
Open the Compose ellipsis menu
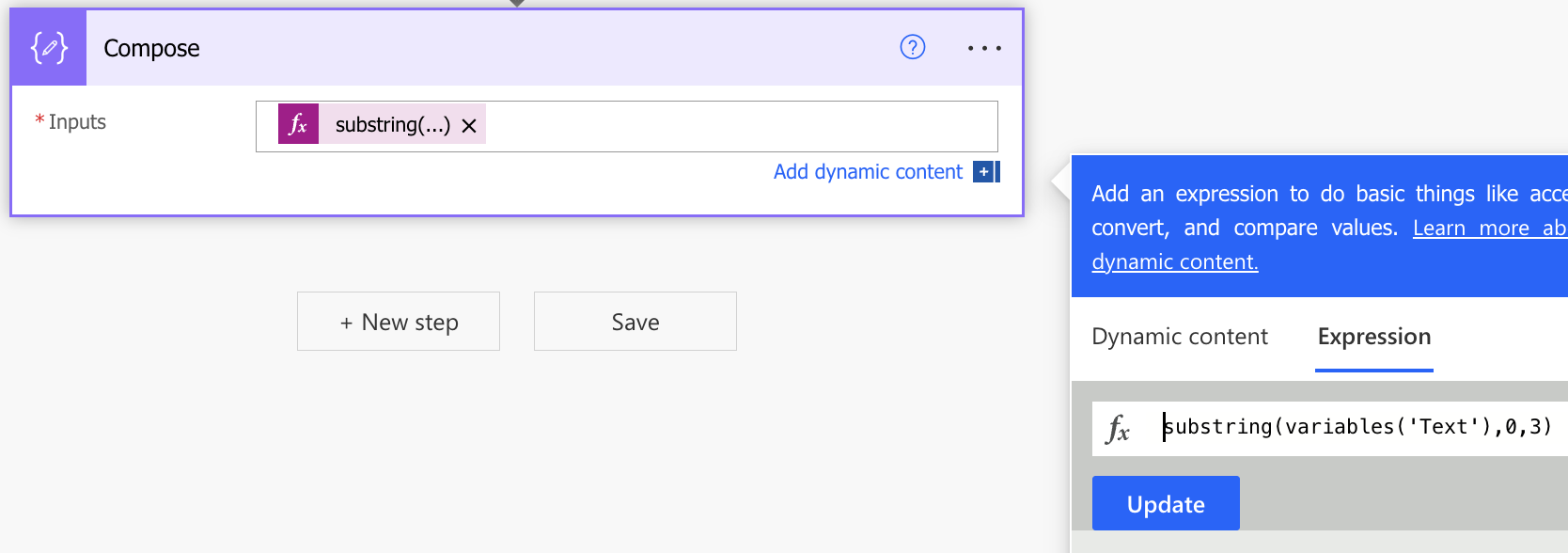[984, 48]
